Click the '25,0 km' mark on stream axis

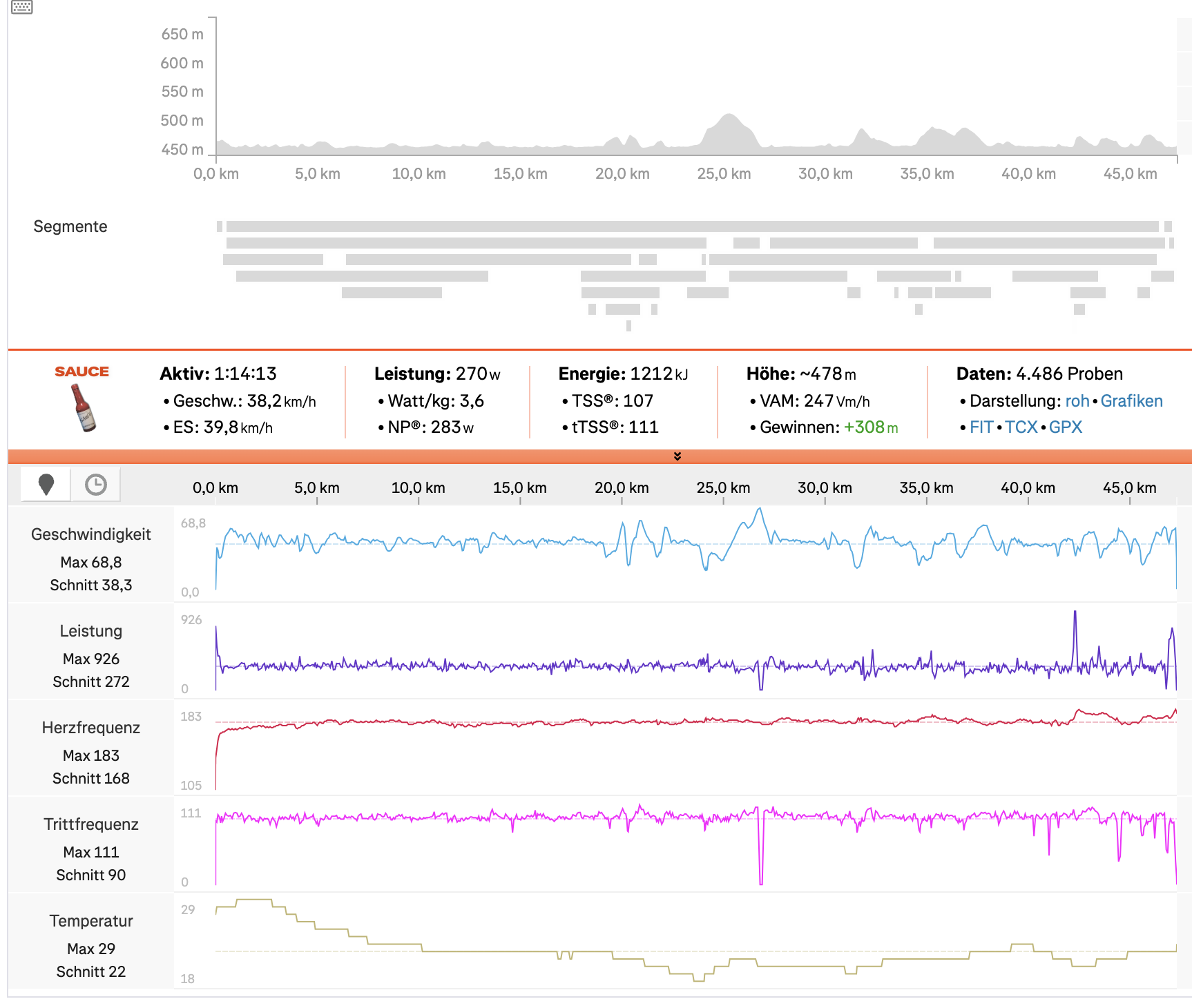tap(723, 487)
